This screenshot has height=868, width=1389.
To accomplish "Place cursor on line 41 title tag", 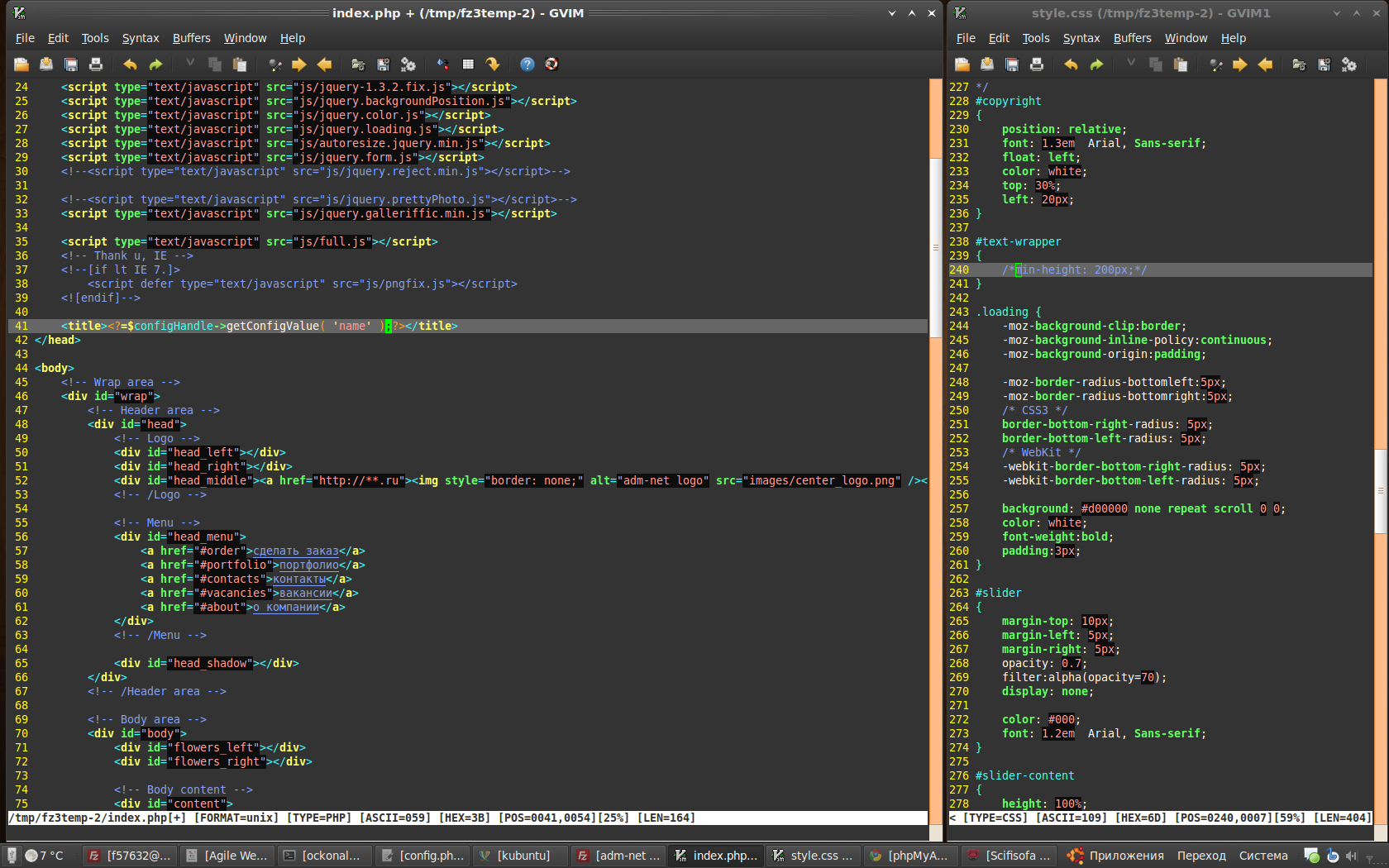I will coord(259,326).
